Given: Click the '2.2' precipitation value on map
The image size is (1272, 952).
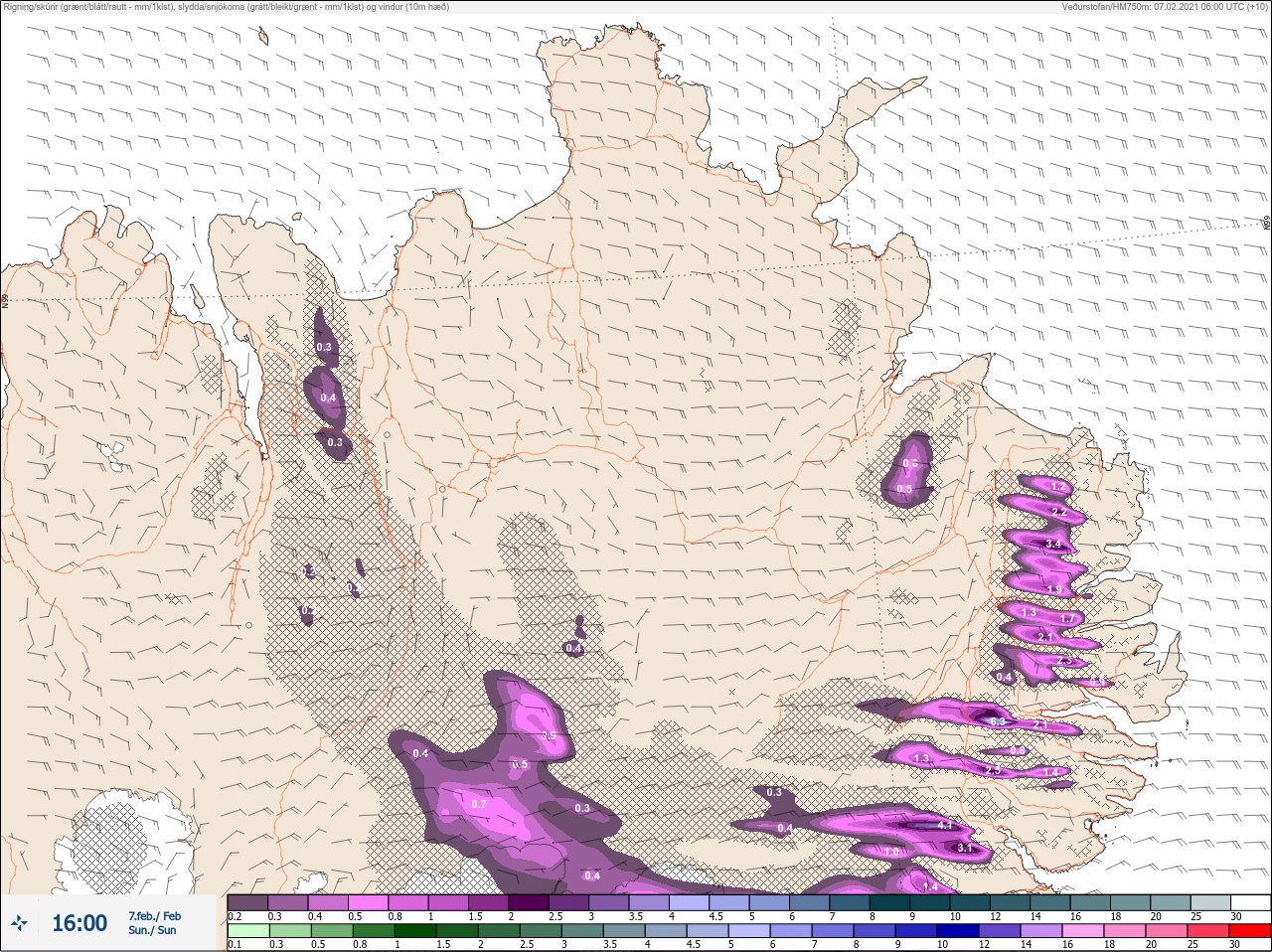Looking at the screenshot, I should 1059,512.
